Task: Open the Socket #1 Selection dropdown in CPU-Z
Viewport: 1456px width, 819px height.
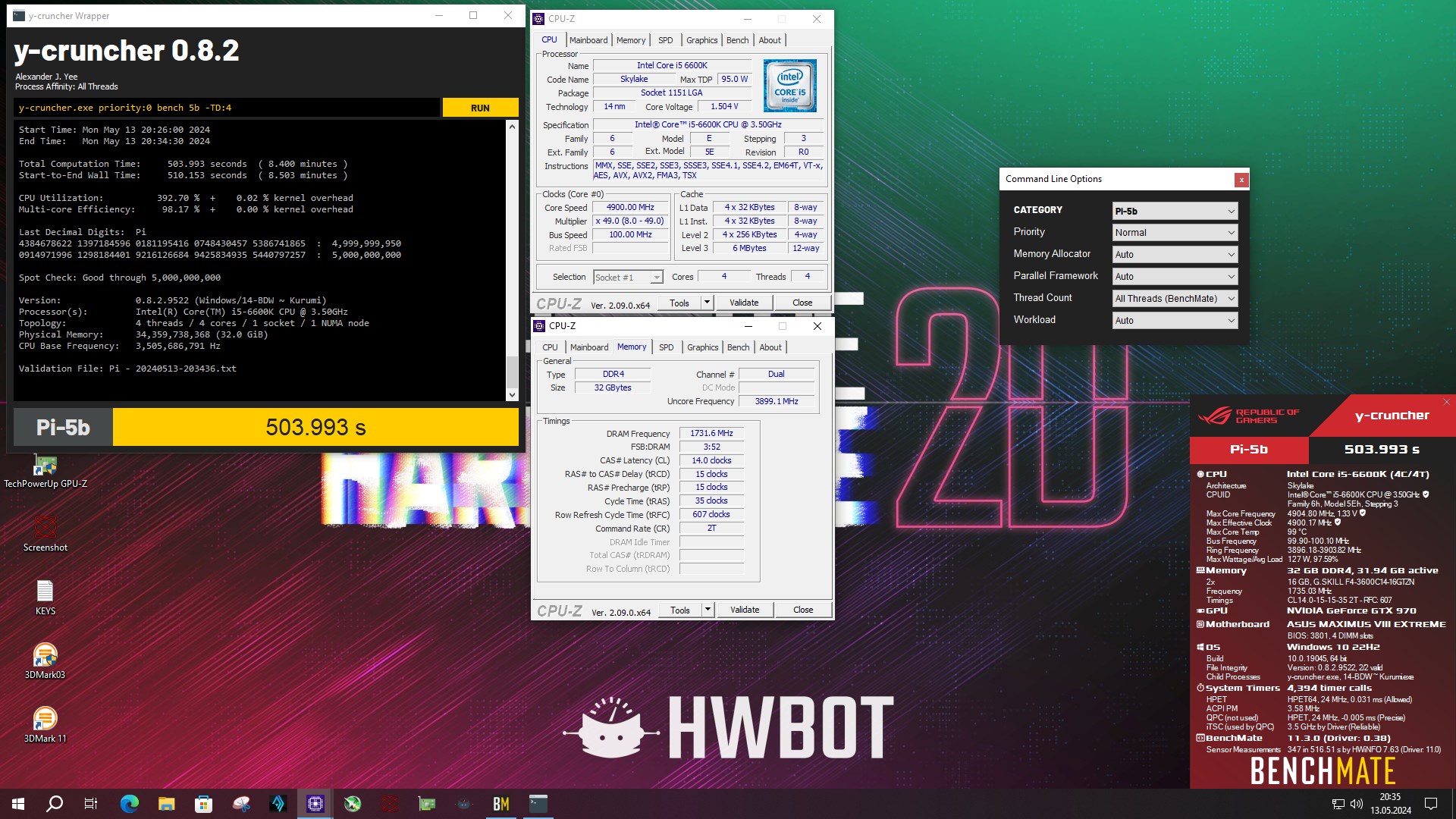Action: pyautogui.click(x=628, y=278)
